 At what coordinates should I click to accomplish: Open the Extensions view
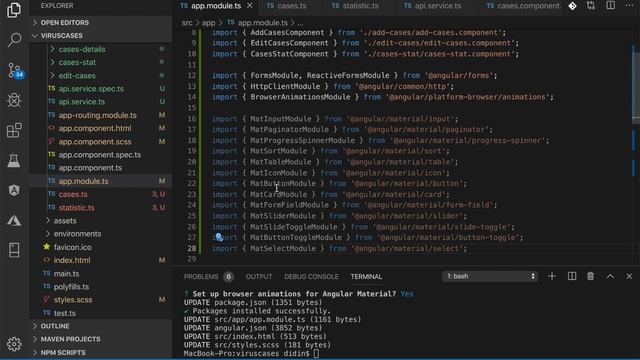(x=14, y=131)
